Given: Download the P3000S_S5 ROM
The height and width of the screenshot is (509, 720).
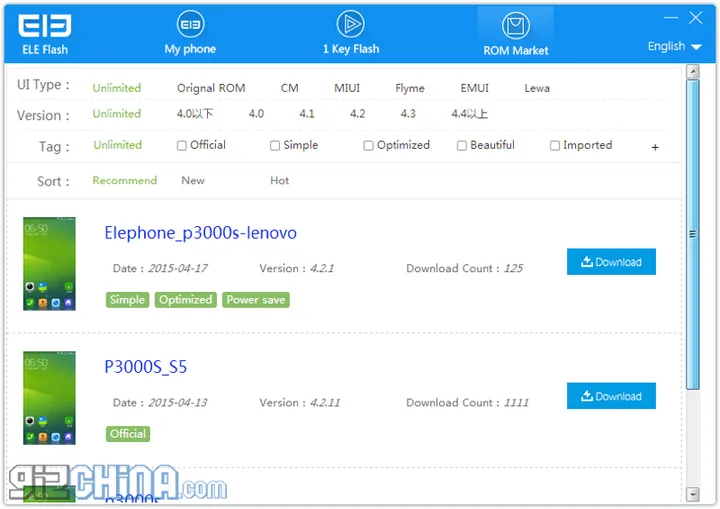Looking at the screenshot, I should click(x=611, y=396).
